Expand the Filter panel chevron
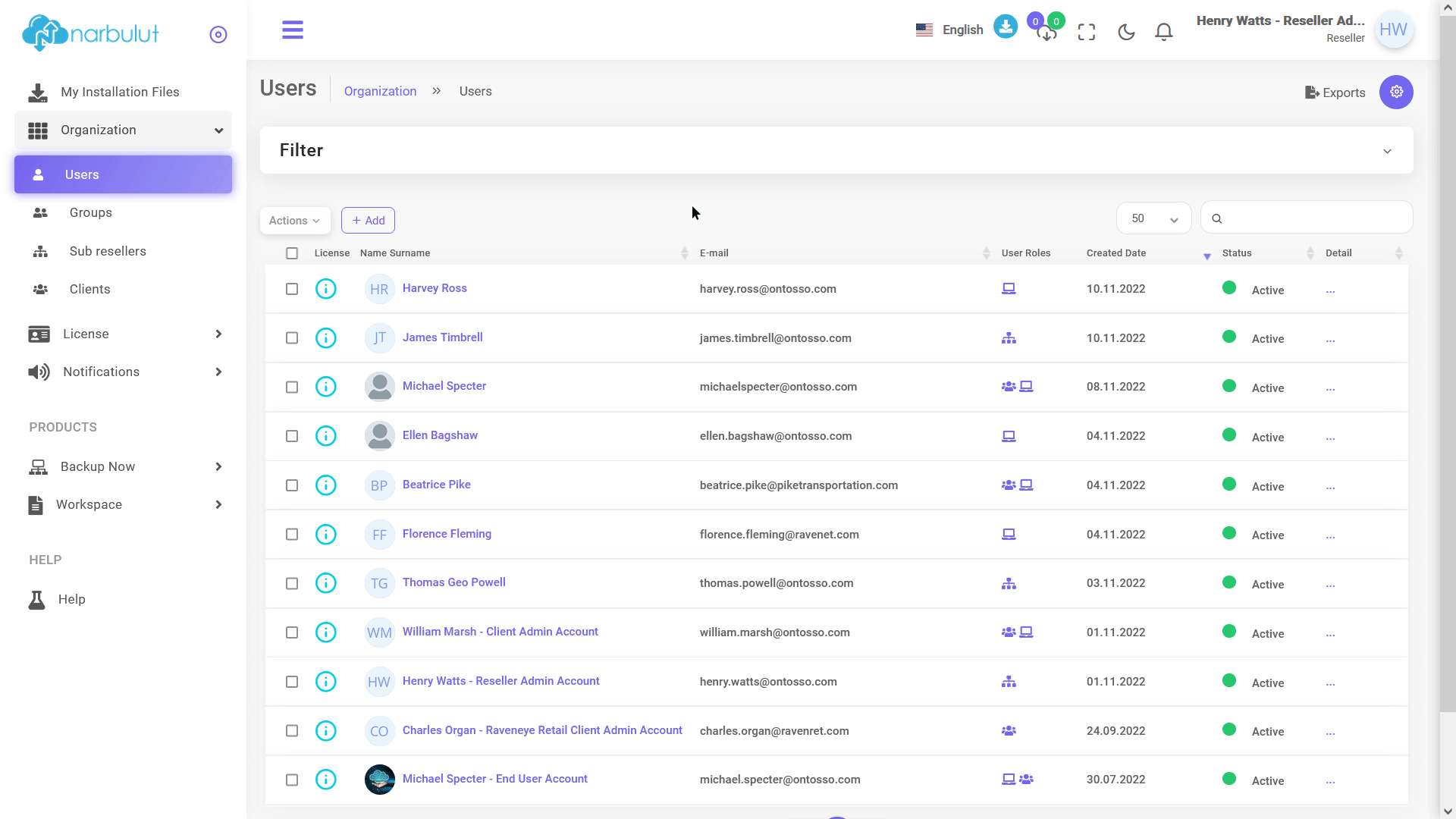1456x819 pixels. coord(1387,151)
